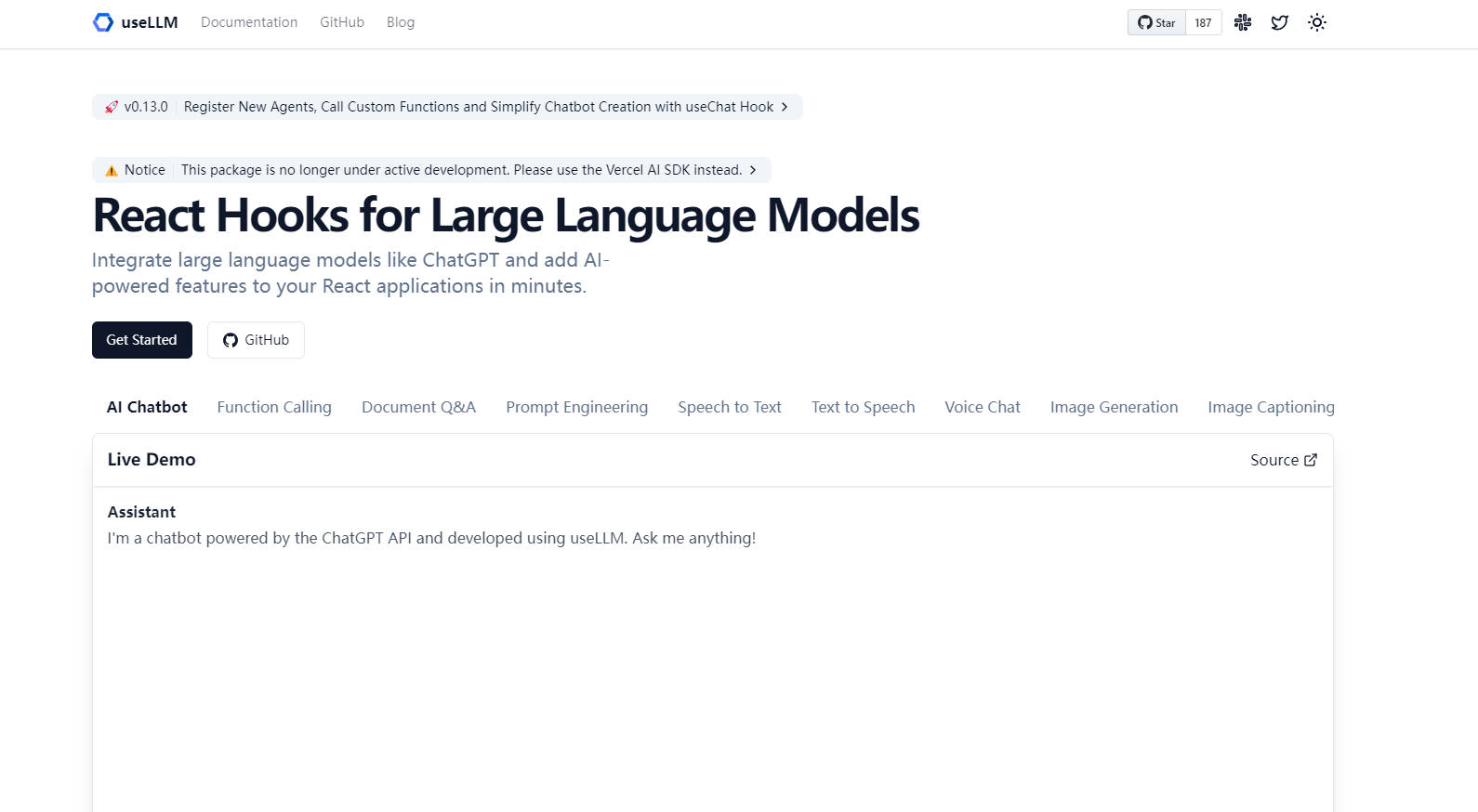1478x812 pixels.
Task: Switch to the Image Captioning tab
Action: (x=1272, y=407)
